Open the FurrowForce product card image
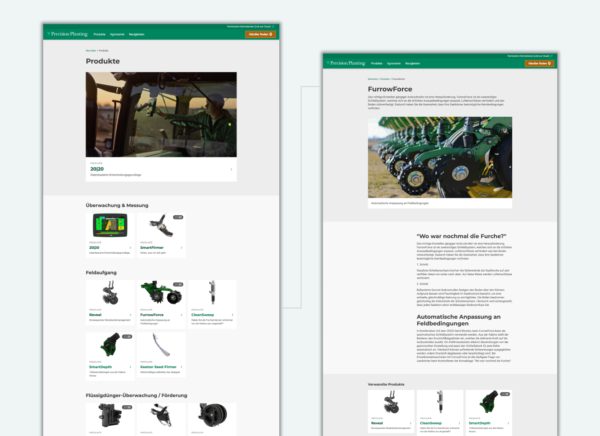Viewport: 600px width, 436px height. tap(161, 293)
